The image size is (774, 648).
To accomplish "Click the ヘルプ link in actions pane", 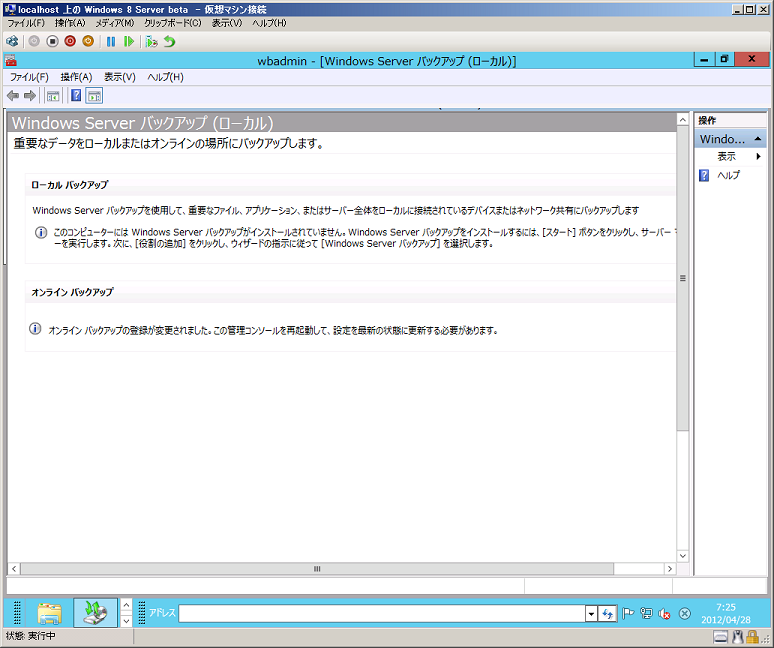I will coord(729,175).
